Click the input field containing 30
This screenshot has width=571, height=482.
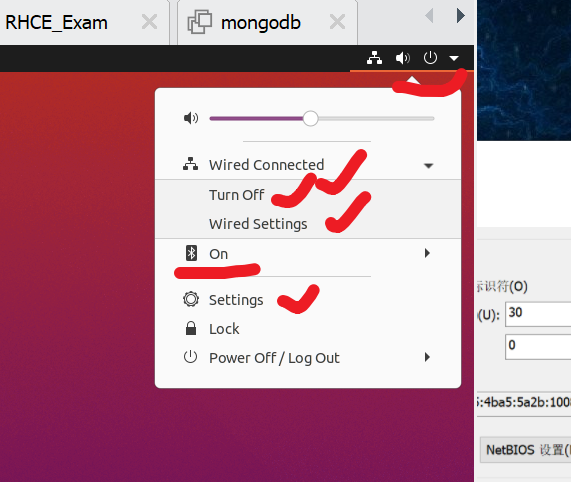pyautogui.click(x=538, y=314)
